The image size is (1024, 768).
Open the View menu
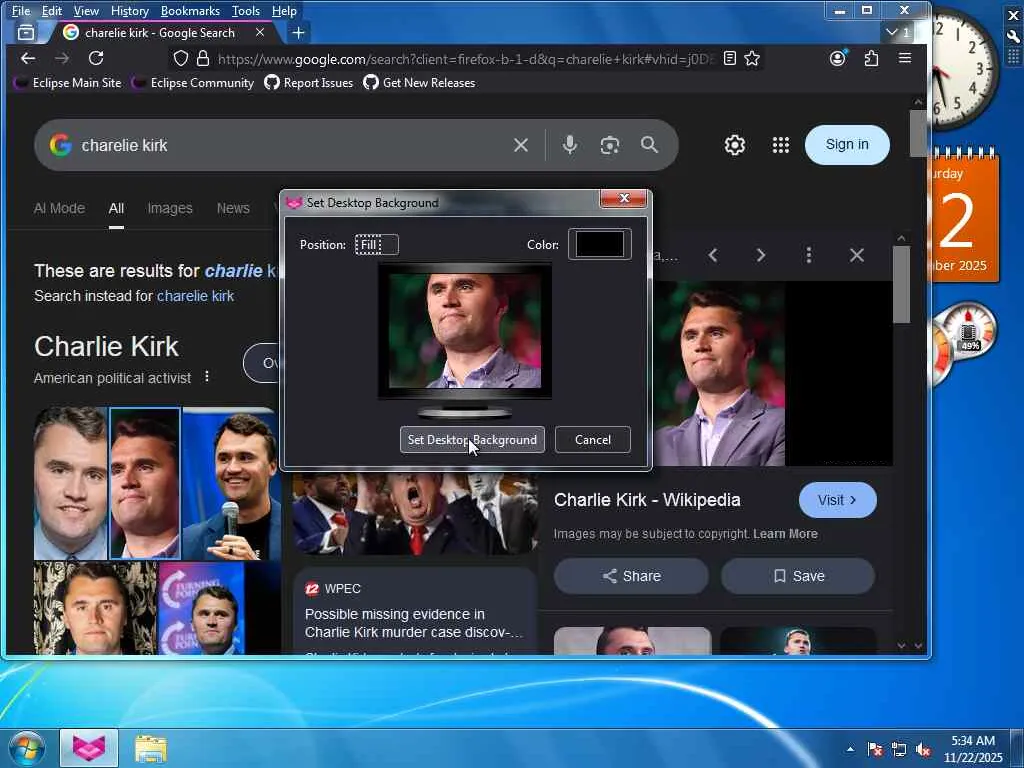(86, 11)
